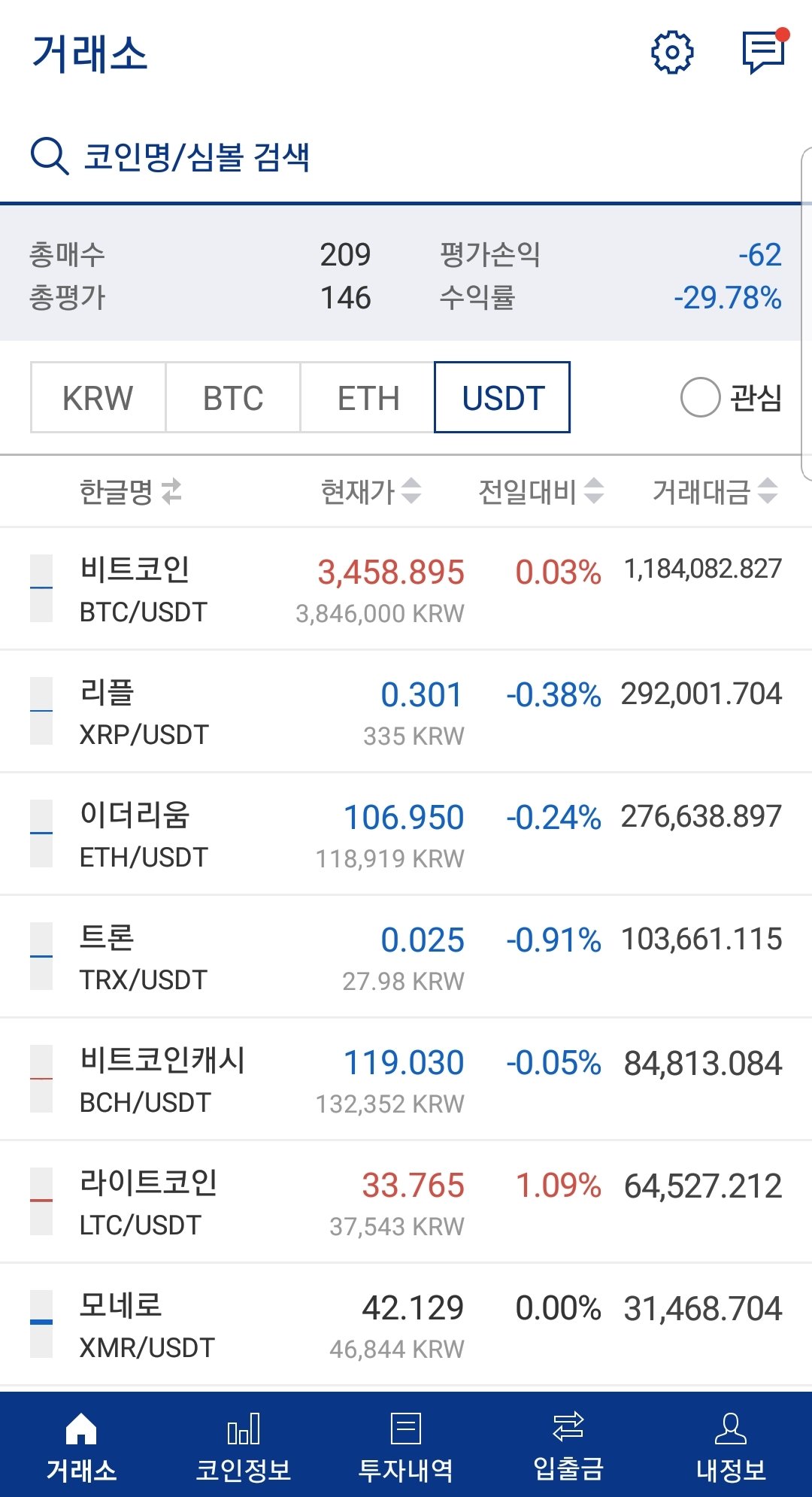Open the 라이트코인 LTC/USDT row

pos(406,1202)
